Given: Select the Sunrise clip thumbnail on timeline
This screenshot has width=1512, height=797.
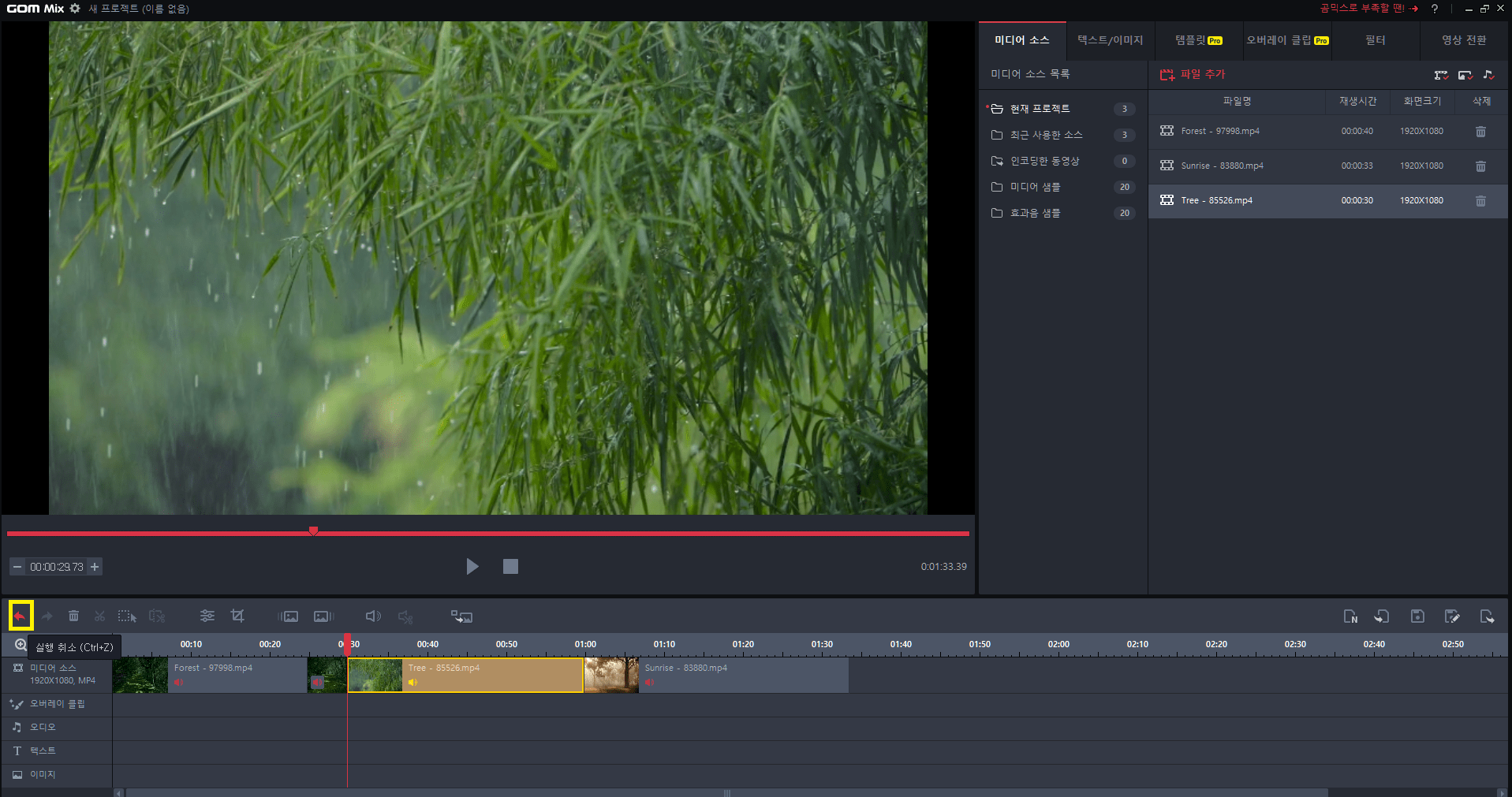Looking at the screenshot, I should coord(611,676).
